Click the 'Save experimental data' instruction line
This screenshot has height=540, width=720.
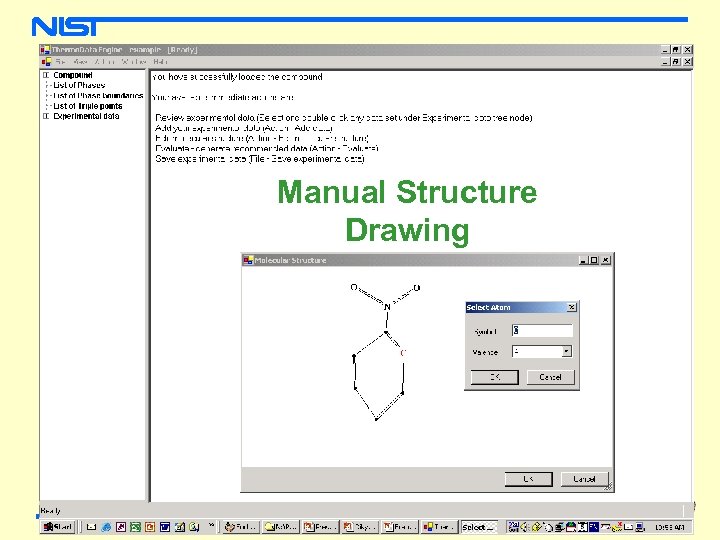click(x=260, y=159)
